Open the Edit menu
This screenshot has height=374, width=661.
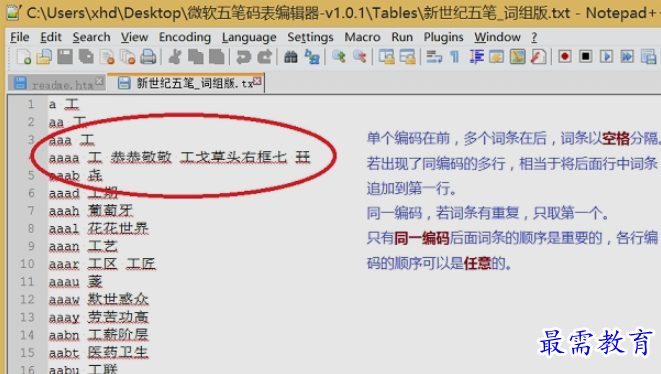tap(51, 37)
